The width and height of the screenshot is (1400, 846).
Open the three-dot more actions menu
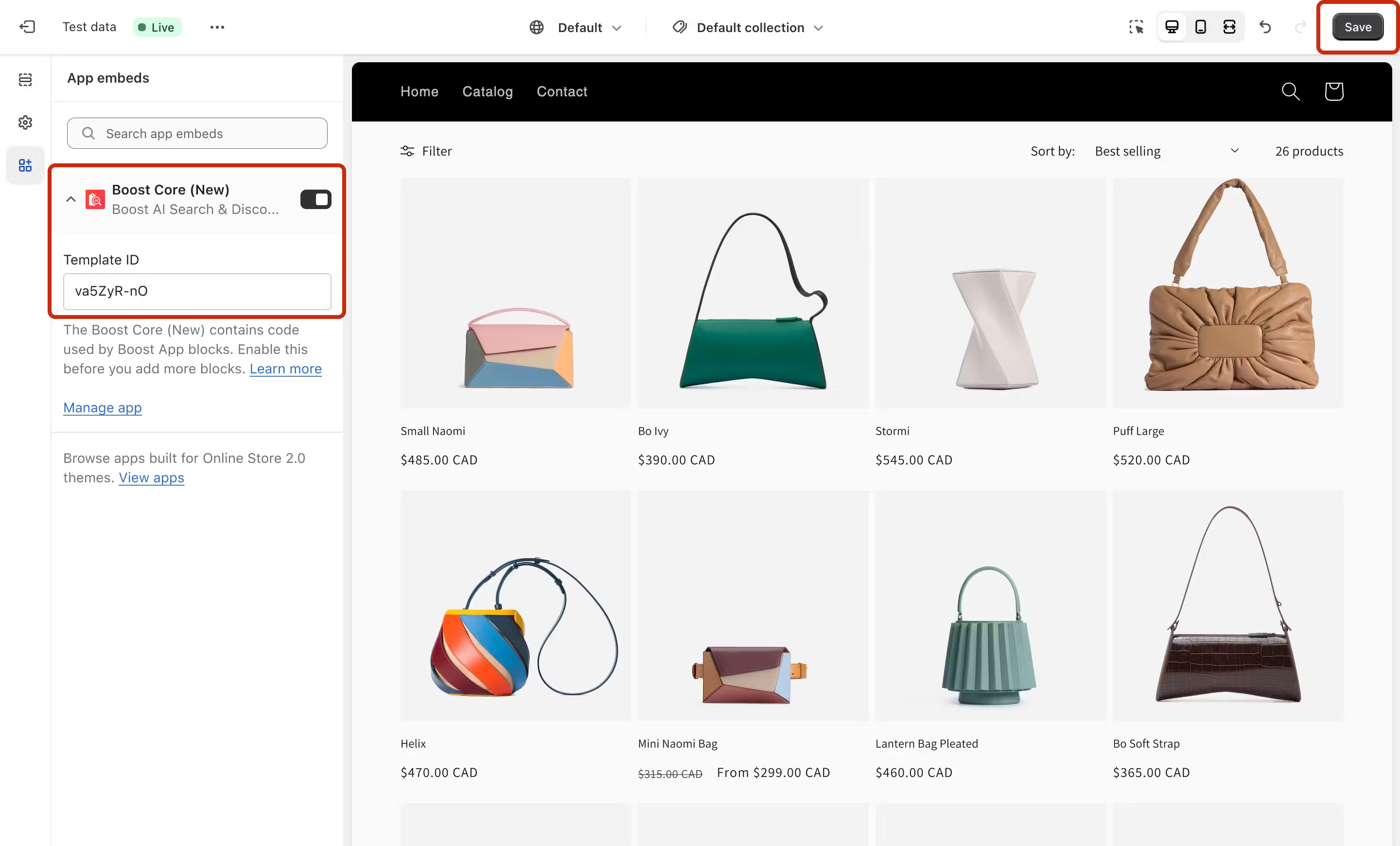217,27
